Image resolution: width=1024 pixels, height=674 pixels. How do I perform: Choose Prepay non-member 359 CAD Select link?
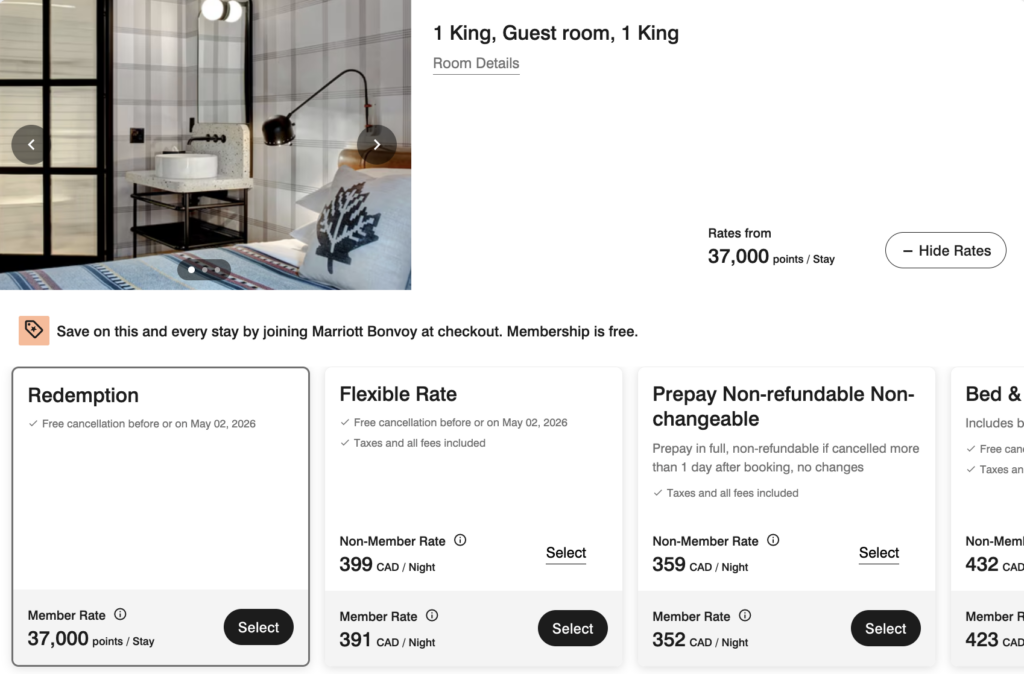coord(879,553)
